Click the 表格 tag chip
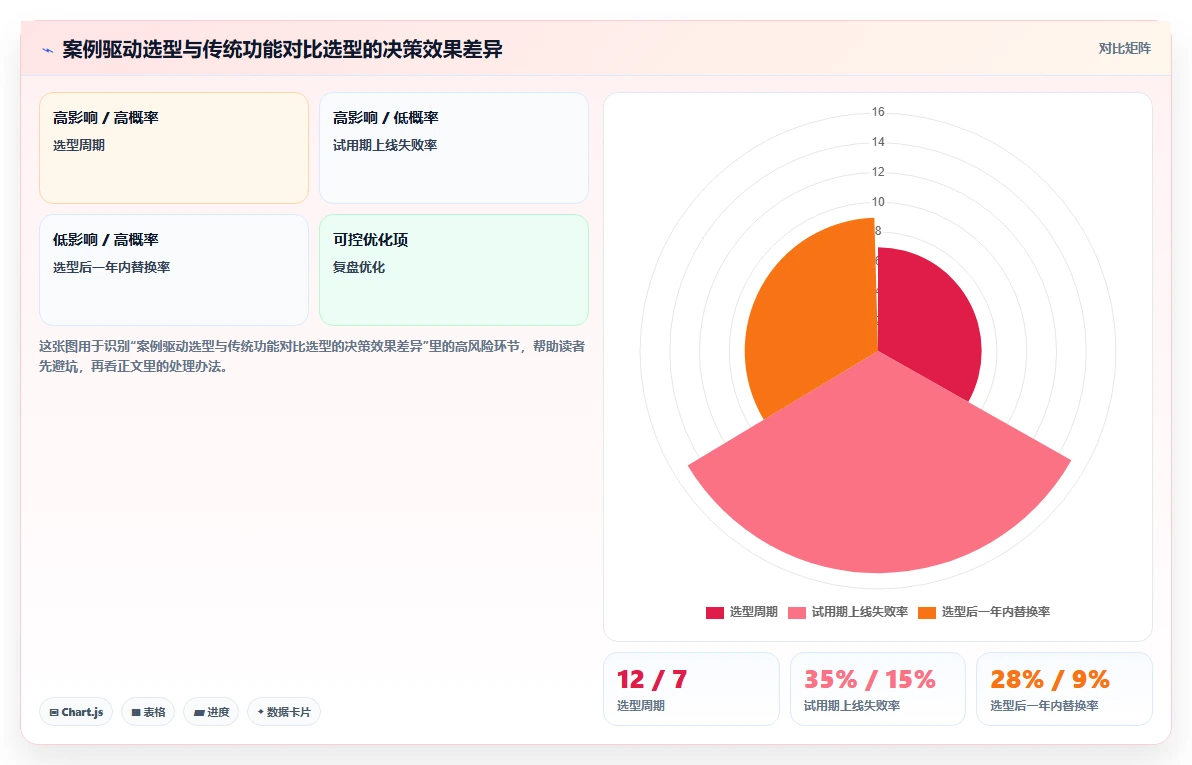This screenshot has height=765, width=1192. pos(148,713)
